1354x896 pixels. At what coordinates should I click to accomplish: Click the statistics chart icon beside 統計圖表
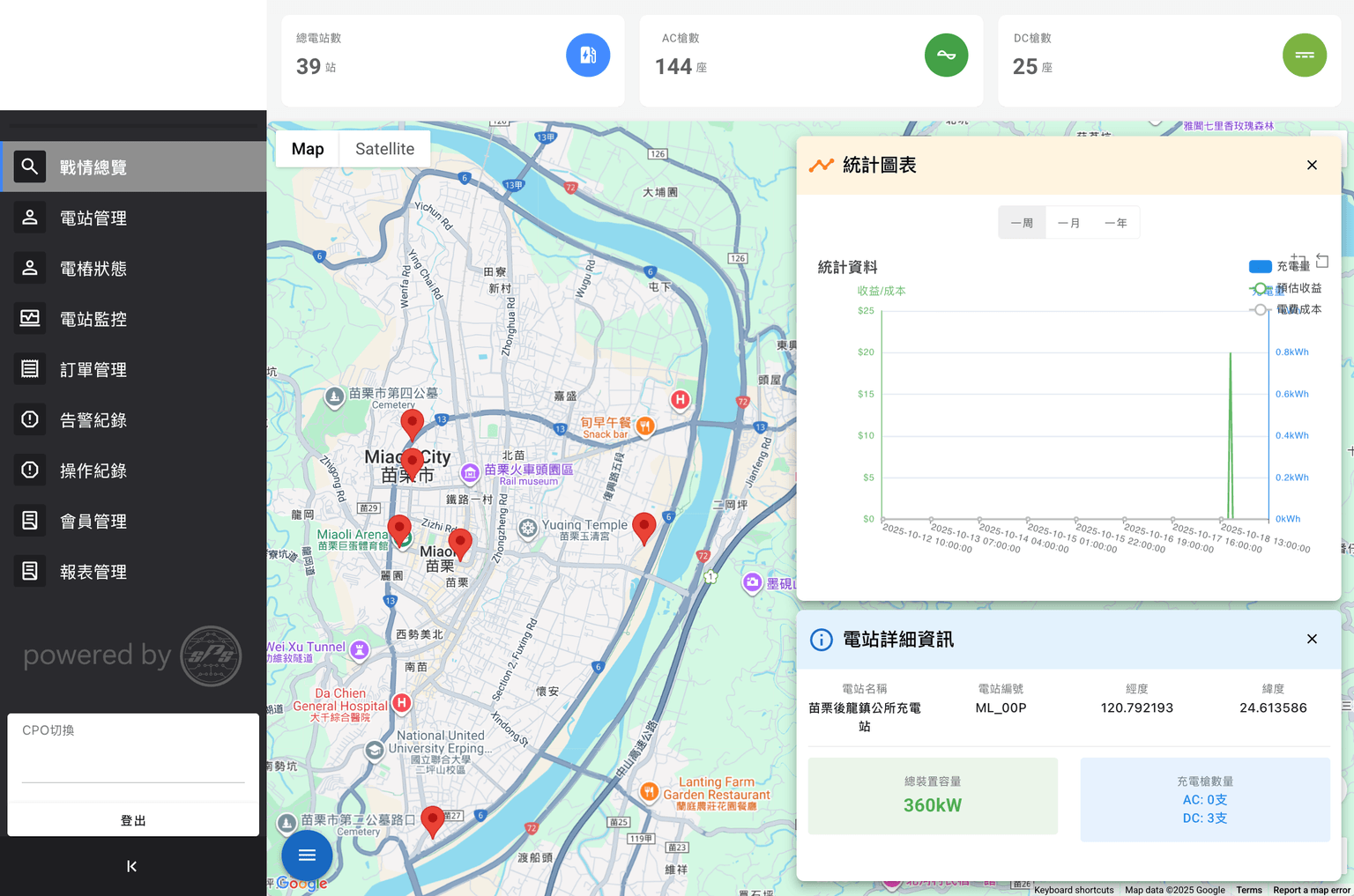point(822,165)
